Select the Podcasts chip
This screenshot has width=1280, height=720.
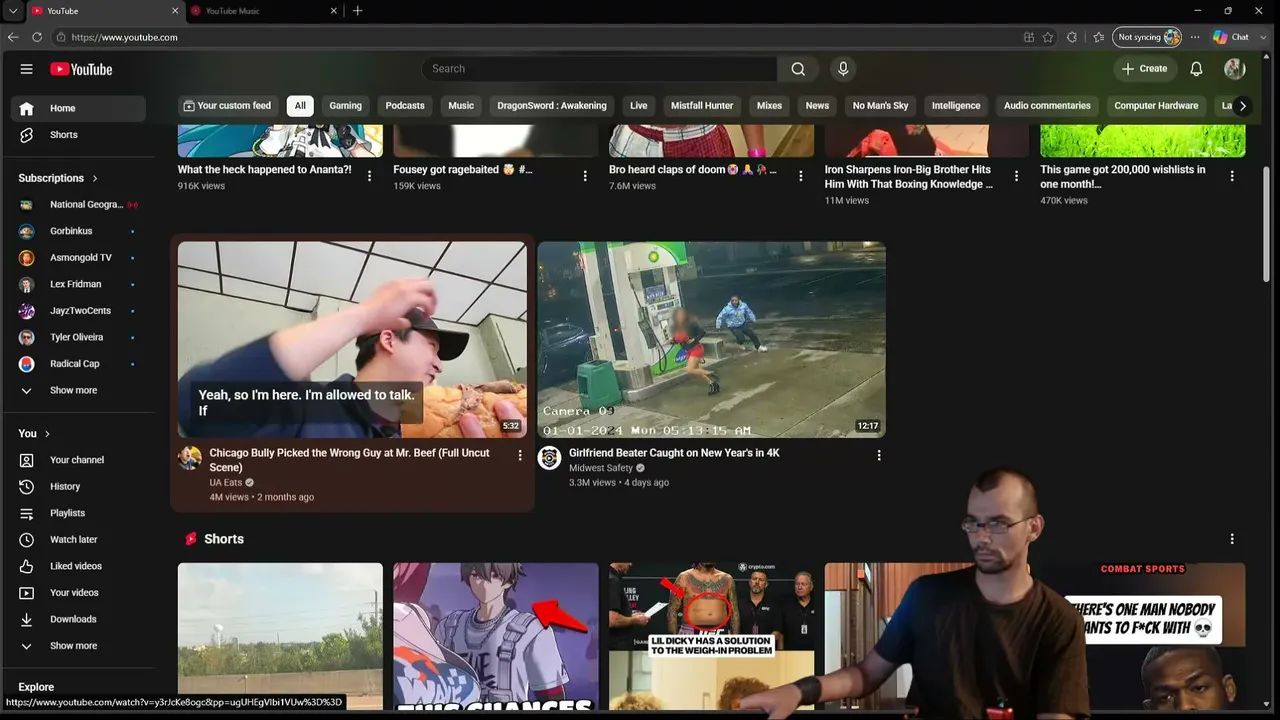[x=405, y=106]
